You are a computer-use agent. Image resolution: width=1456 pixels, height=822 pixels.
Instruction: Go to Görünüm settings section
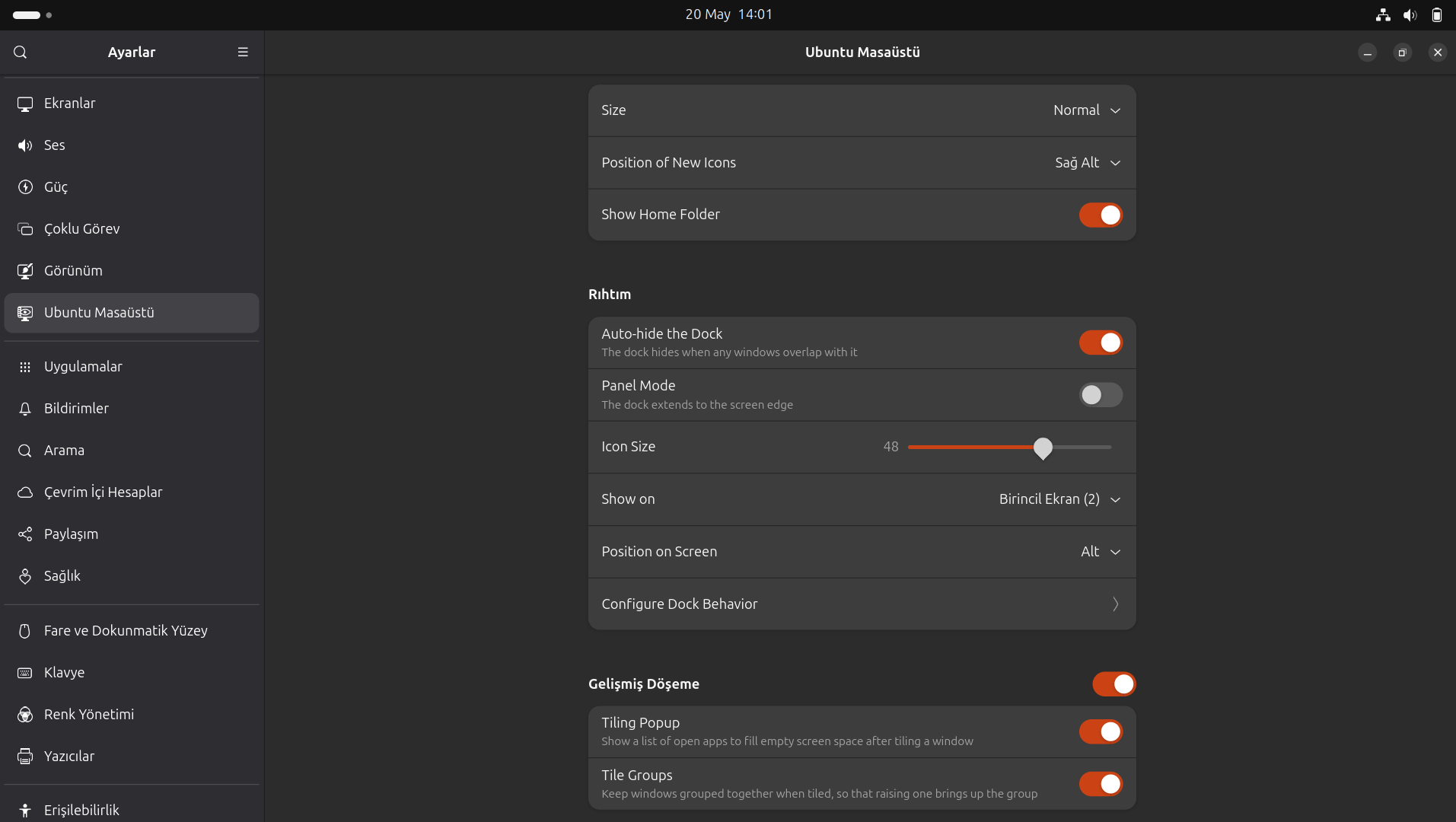[73, 271]
